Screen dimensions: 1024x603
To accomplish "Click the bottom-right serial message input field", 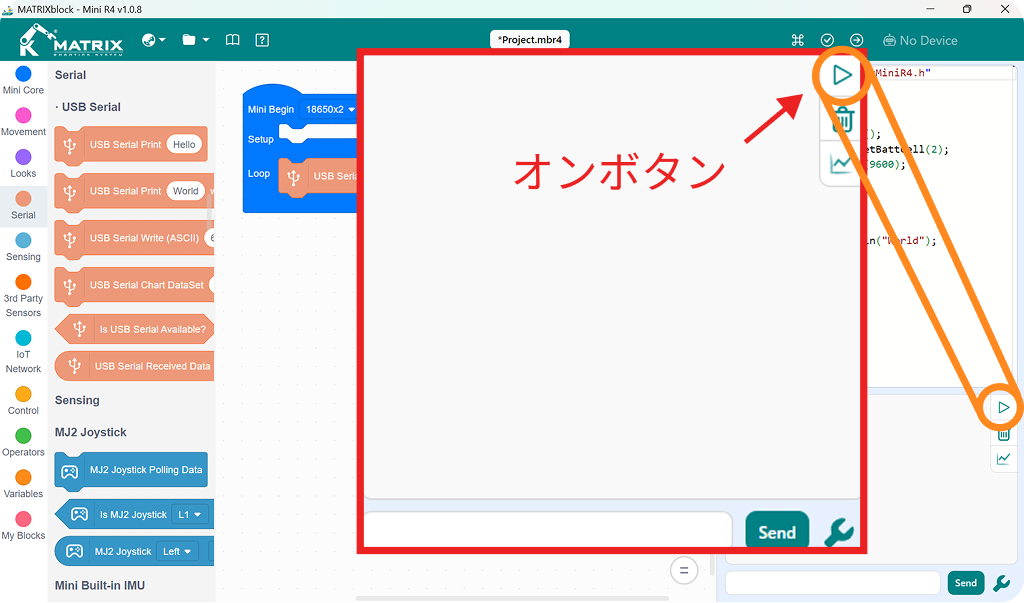I will [833, 583].
